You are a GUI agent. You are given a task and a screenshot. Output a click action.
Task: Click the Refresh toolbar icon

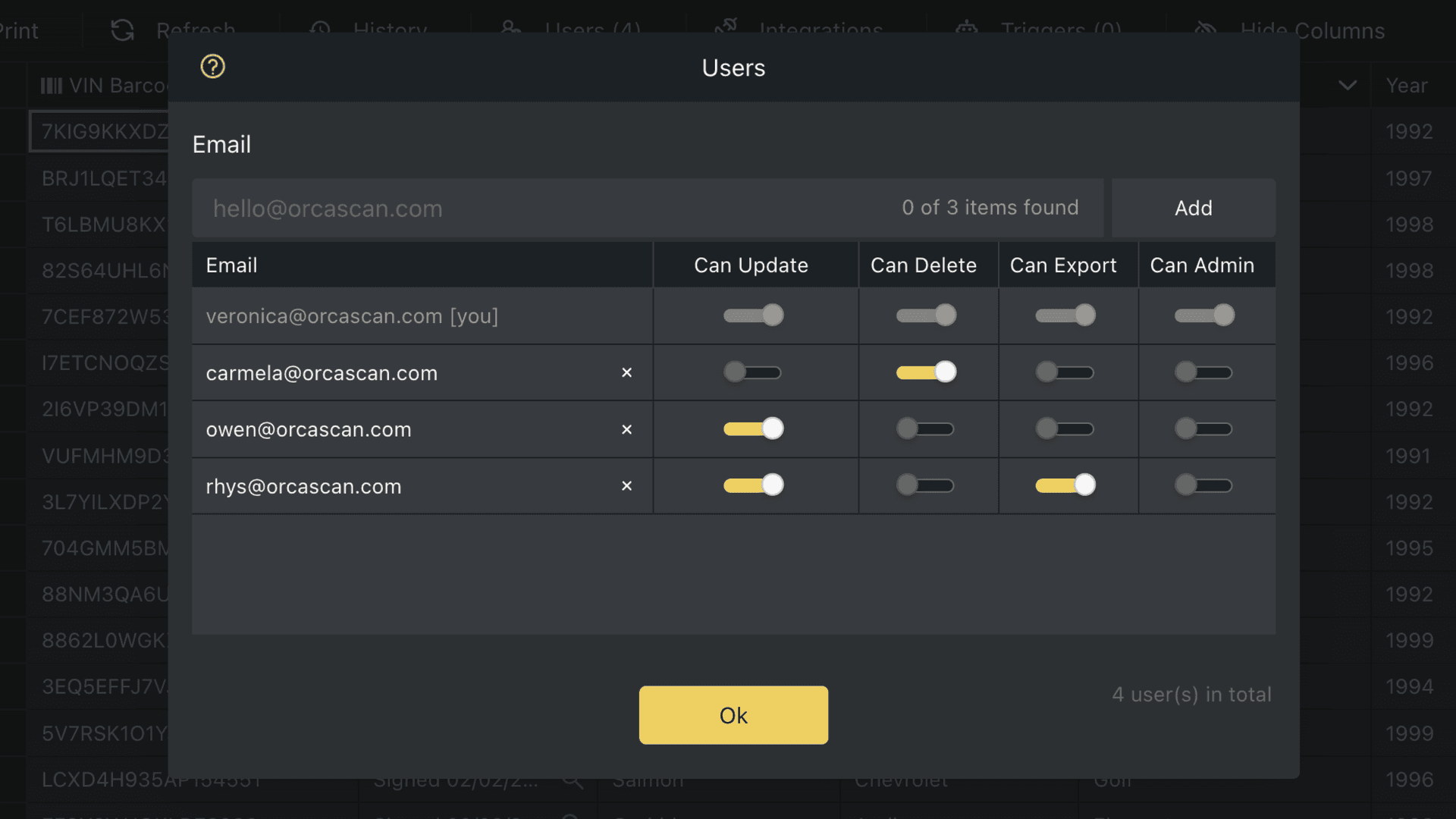tap(121, 30)
